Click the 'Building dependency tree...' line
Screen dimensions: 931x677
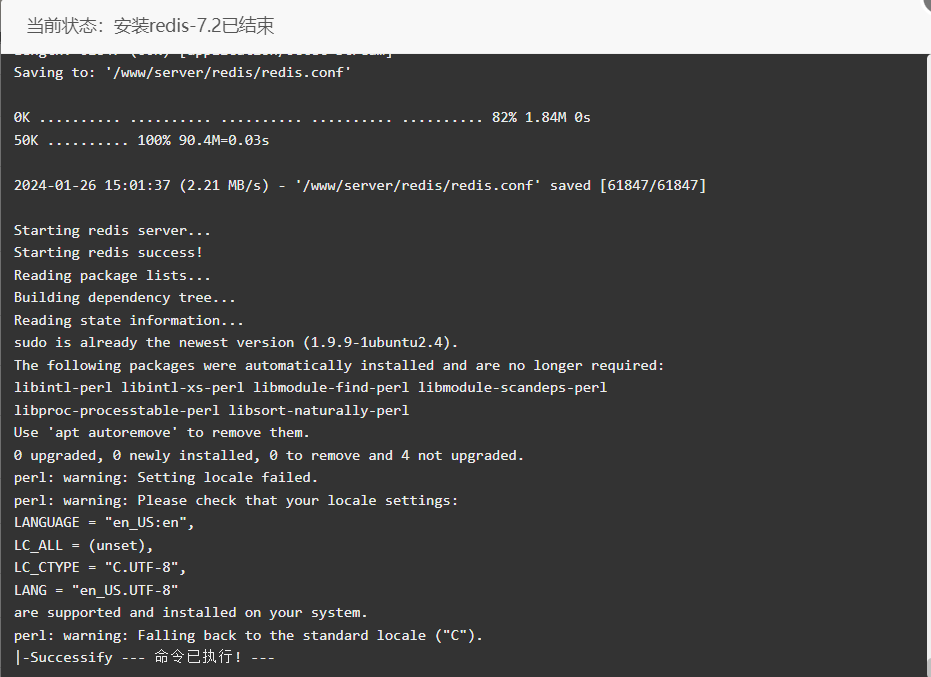pos(125,298)
